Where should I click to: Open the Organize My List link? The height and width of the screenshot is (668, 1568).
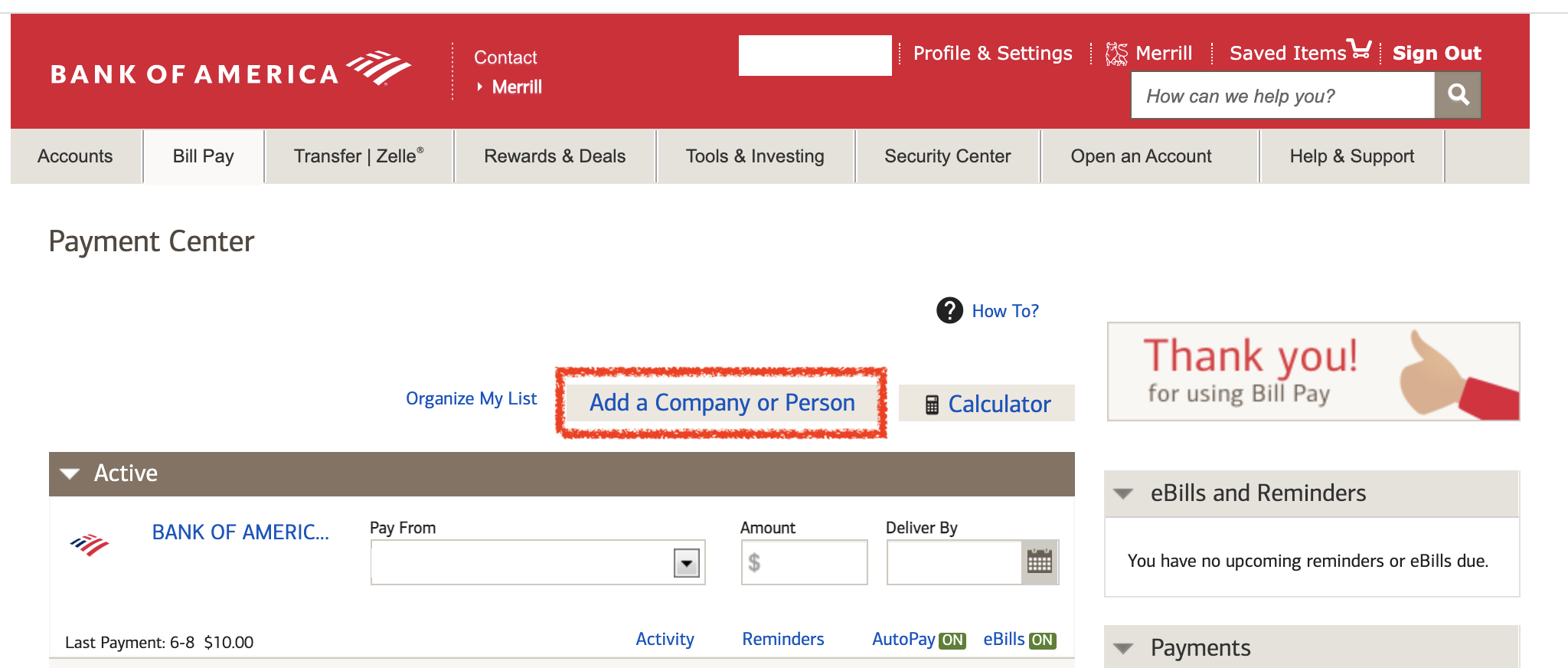click(471, 398)
